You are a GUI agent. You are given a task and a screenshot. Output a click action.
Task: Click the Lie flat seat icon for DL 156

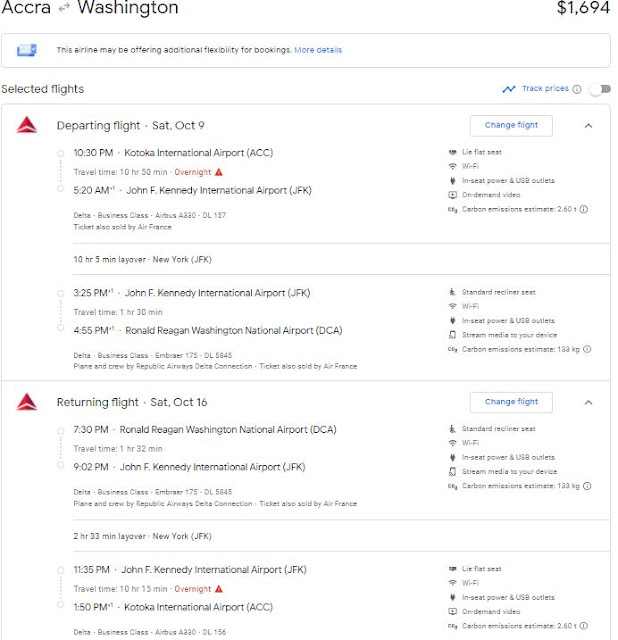(452, 569)
